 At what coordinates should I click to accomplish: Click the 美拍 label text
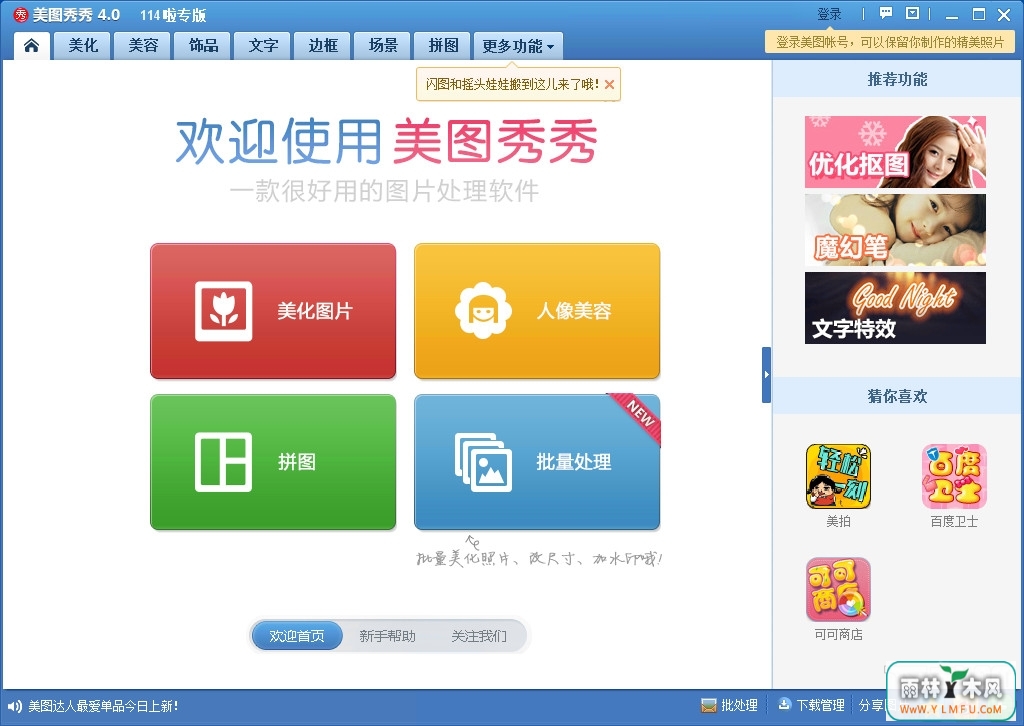click(839, 521)
